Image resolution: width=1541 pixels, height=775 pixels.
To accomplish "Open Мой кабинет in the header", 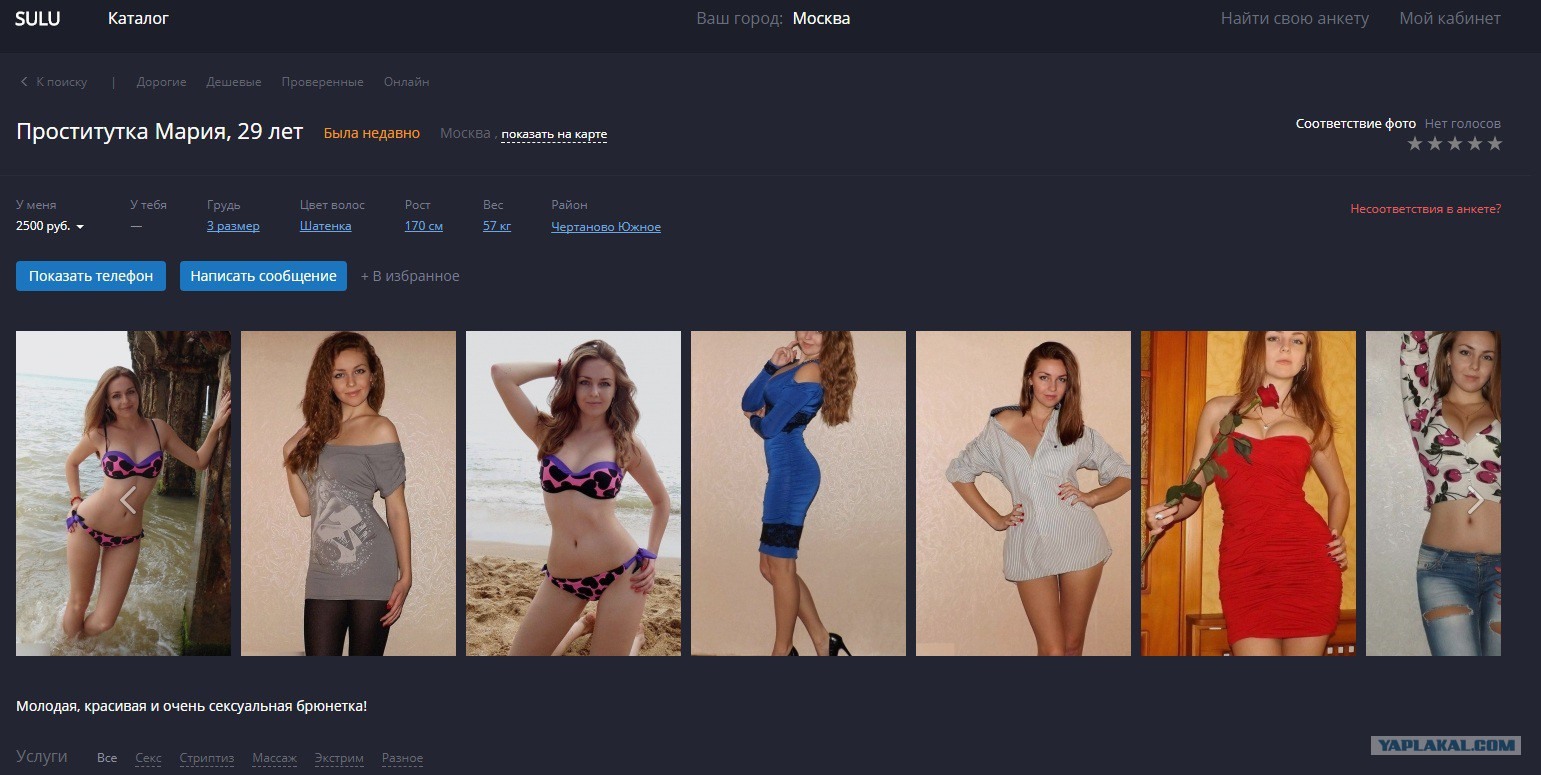I will 1449,18.
